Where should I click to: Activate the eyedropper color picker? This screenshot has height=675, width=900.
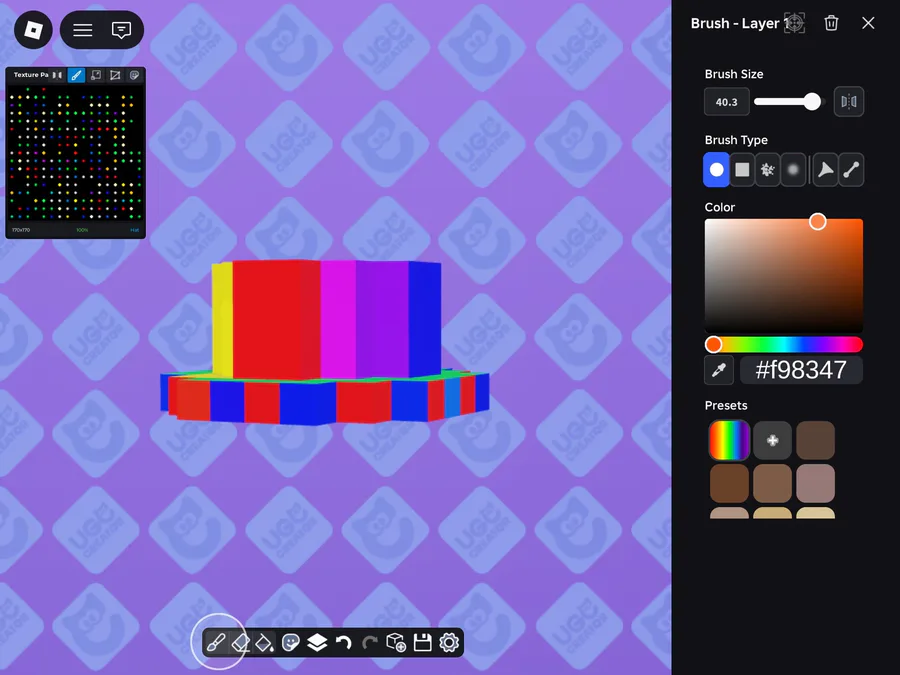(x=719, y=370)
